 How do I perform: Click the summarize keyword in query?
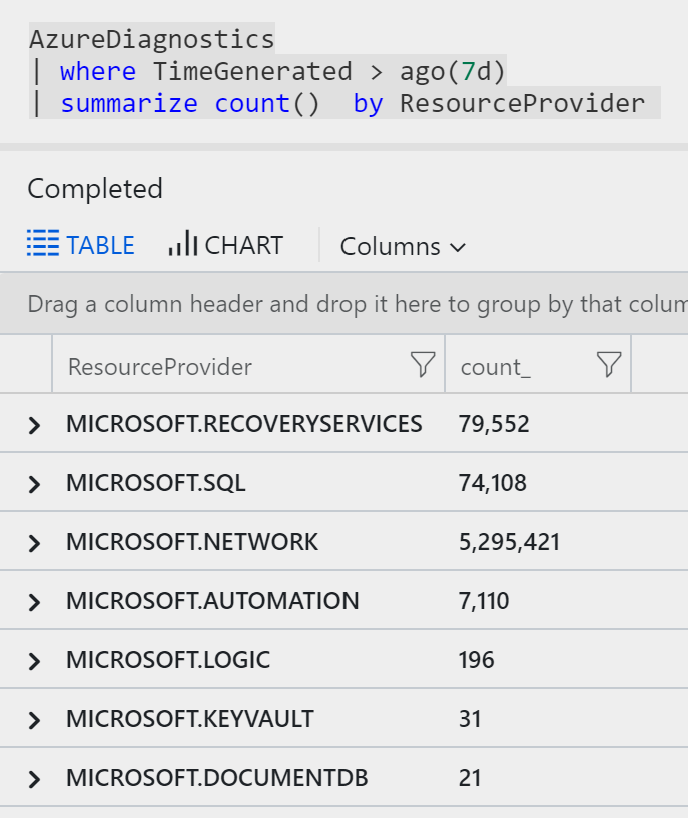(x=129, y=103)
